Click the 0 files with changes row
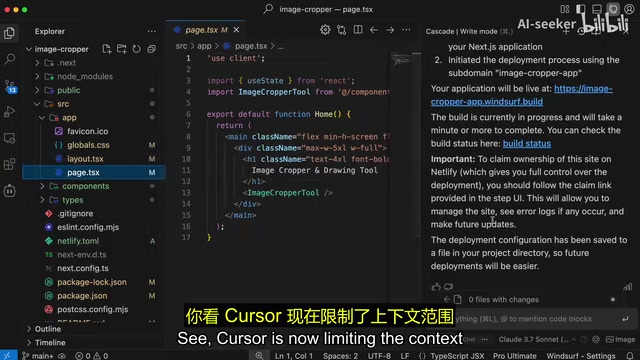 [x=531, y=300]
